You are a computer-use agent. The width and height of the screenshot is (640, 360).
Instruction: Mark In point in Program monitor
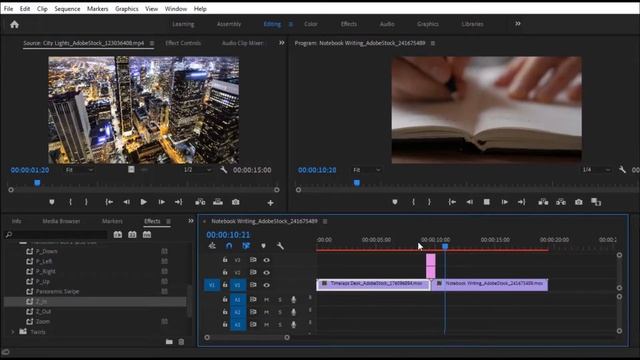tap(413, 202)
